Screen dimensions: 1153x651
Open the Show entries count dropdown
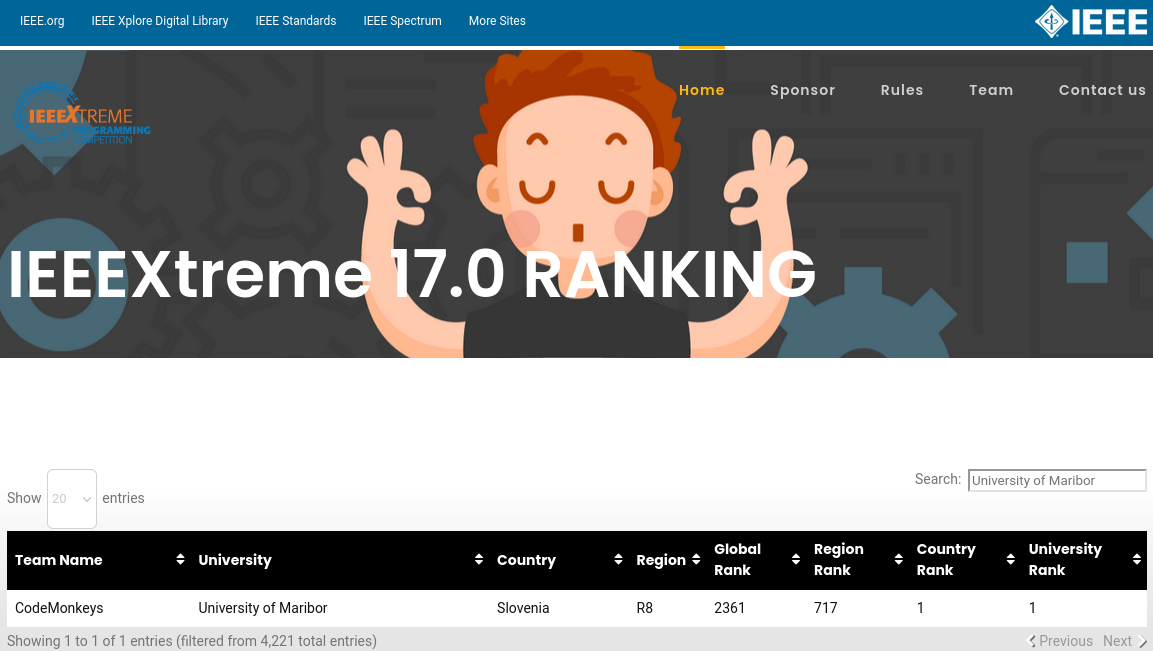(72, 498)
